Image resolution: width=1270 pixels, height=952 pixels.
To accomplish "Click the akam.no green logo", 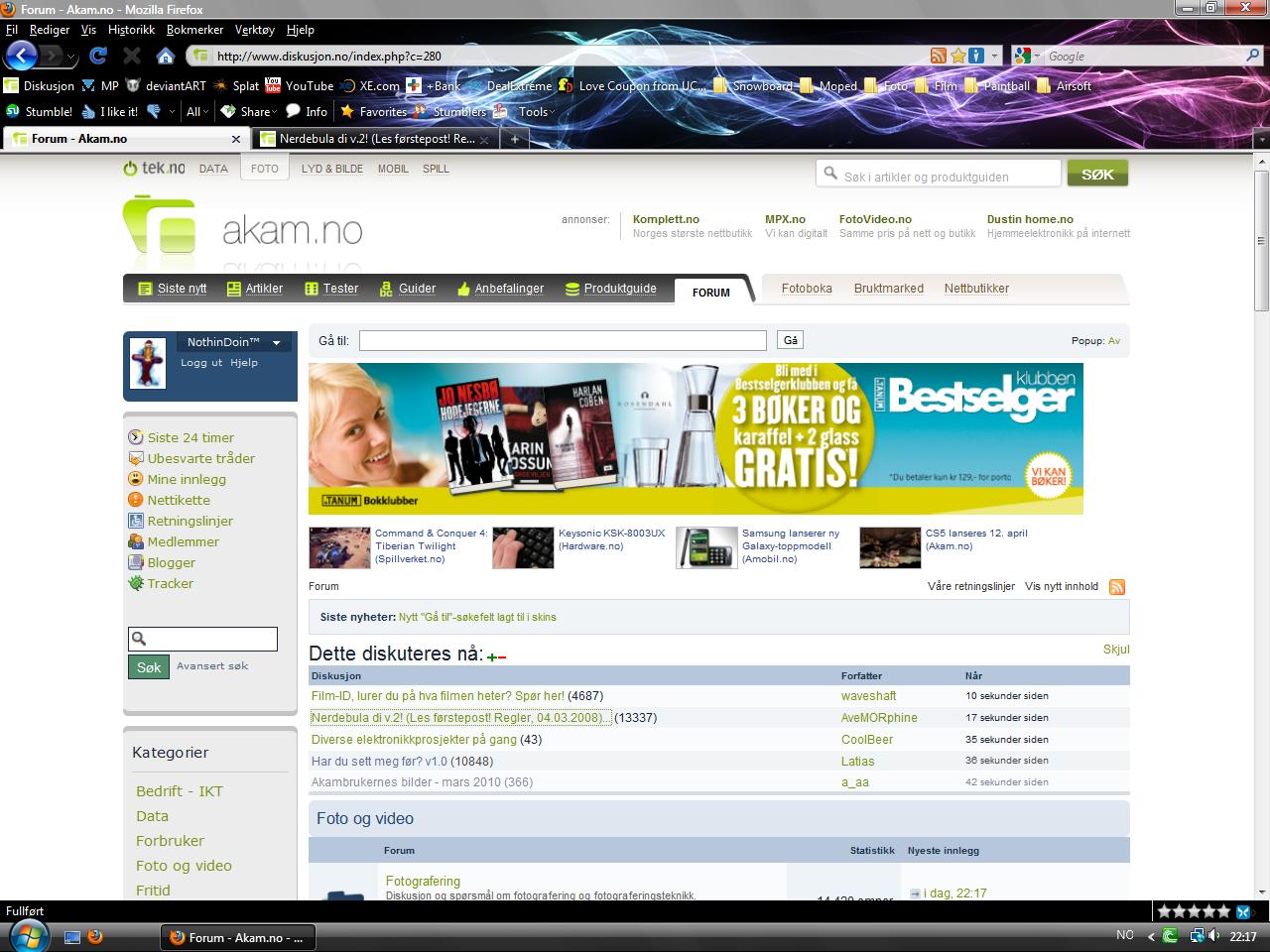I will [x=159, y=226].
